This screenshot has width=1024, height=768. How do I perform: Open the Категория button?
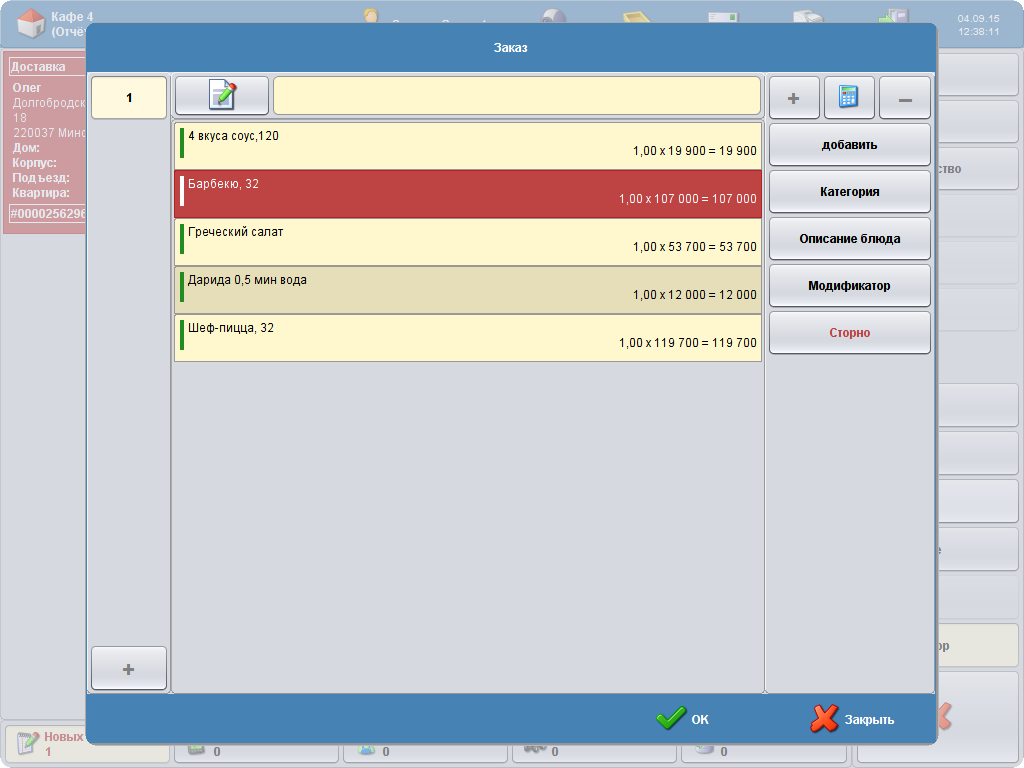tap(849, 191)
